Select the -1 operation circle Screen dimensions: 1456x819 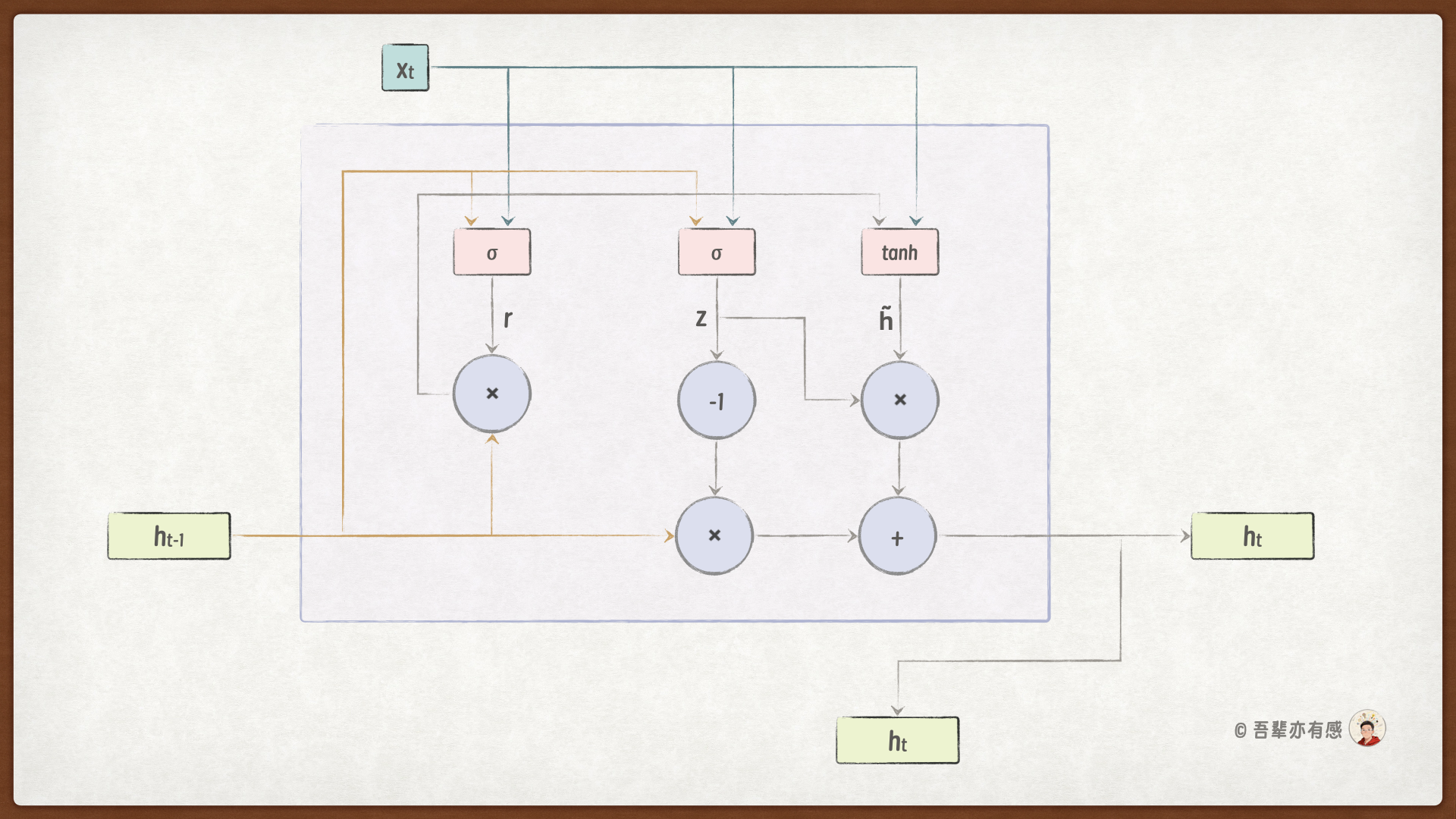(x=716, y=400)
